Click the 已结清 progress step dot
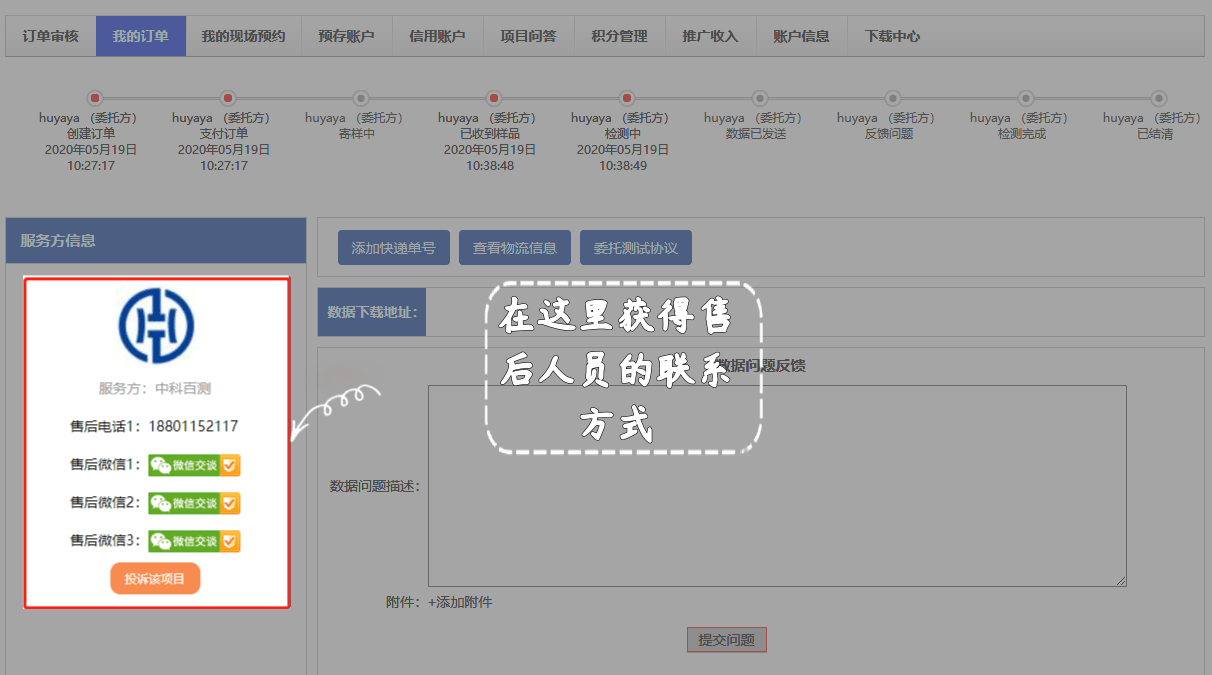1212x675 pixels. pos(1158,98)
